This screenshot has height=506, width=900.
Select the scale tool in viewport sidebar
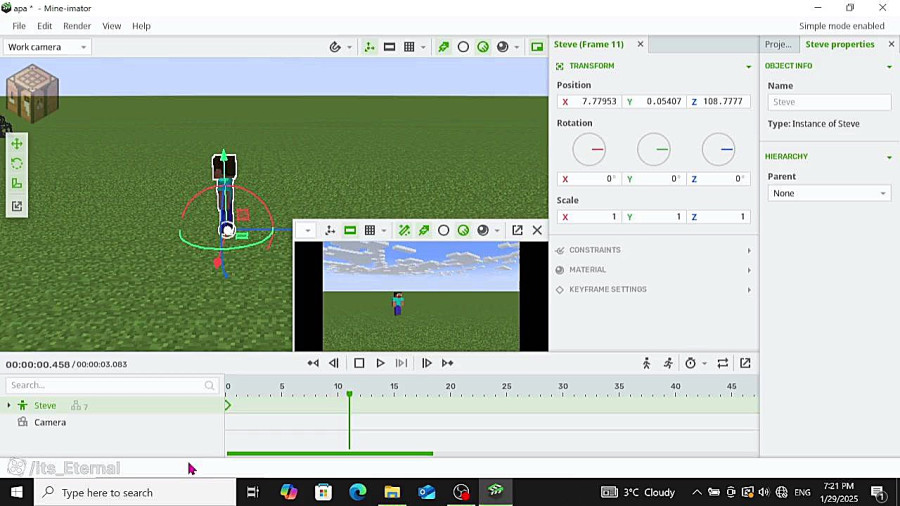point(17,184)
